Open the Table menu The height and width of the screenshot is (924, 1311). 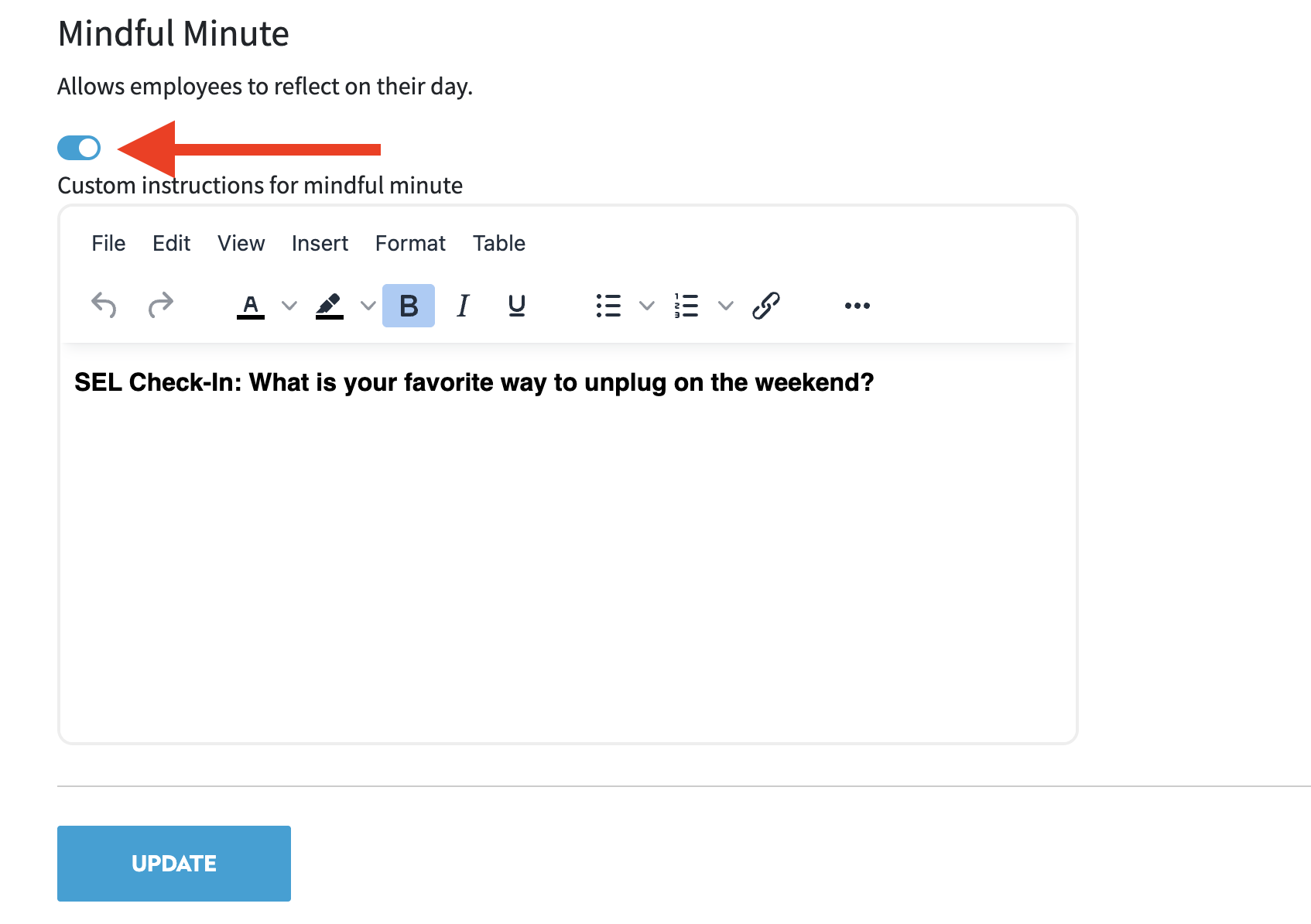498,243
